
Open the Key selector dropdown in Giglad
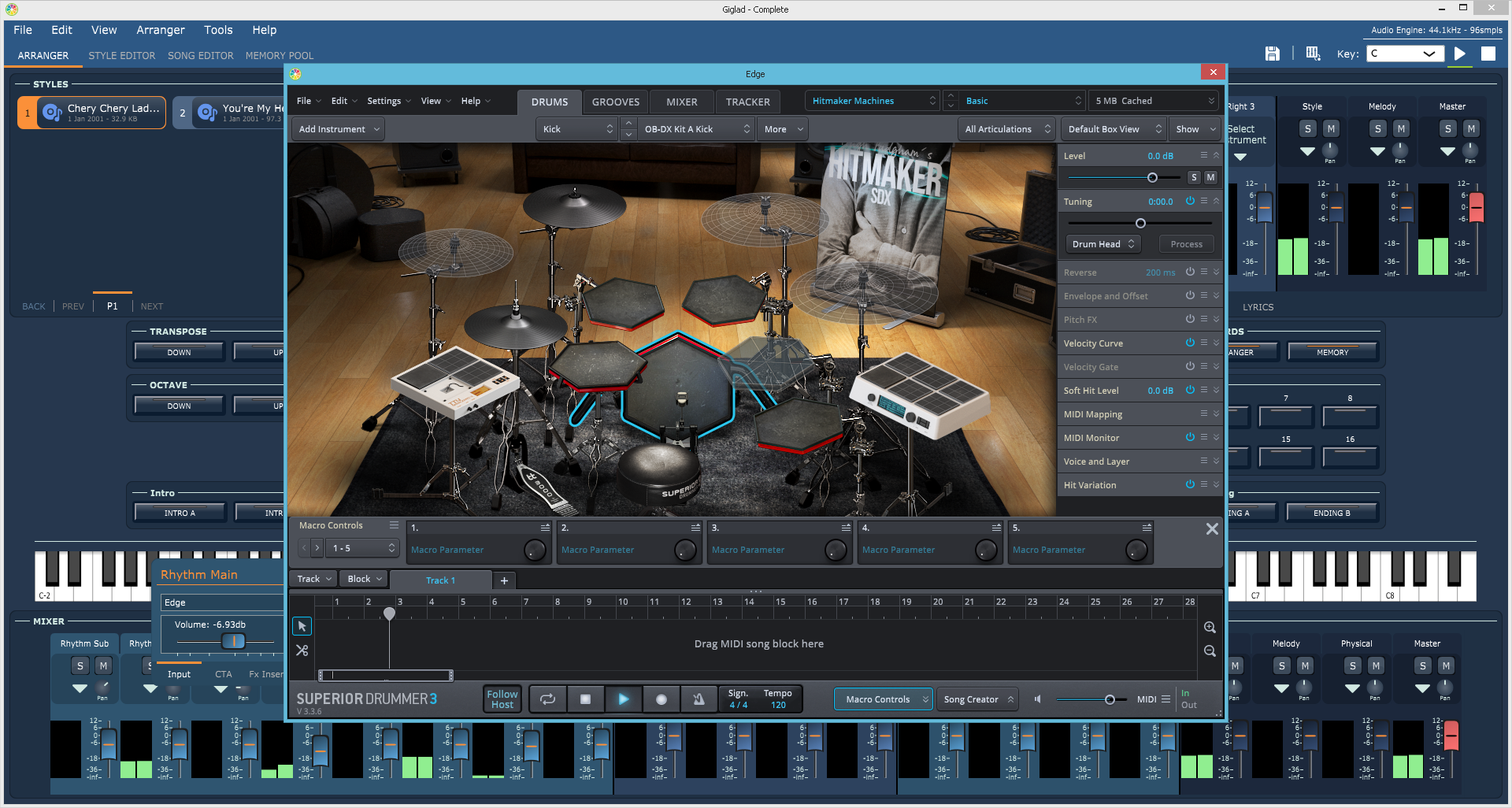pyautogui.click(x=1405, y=54)
